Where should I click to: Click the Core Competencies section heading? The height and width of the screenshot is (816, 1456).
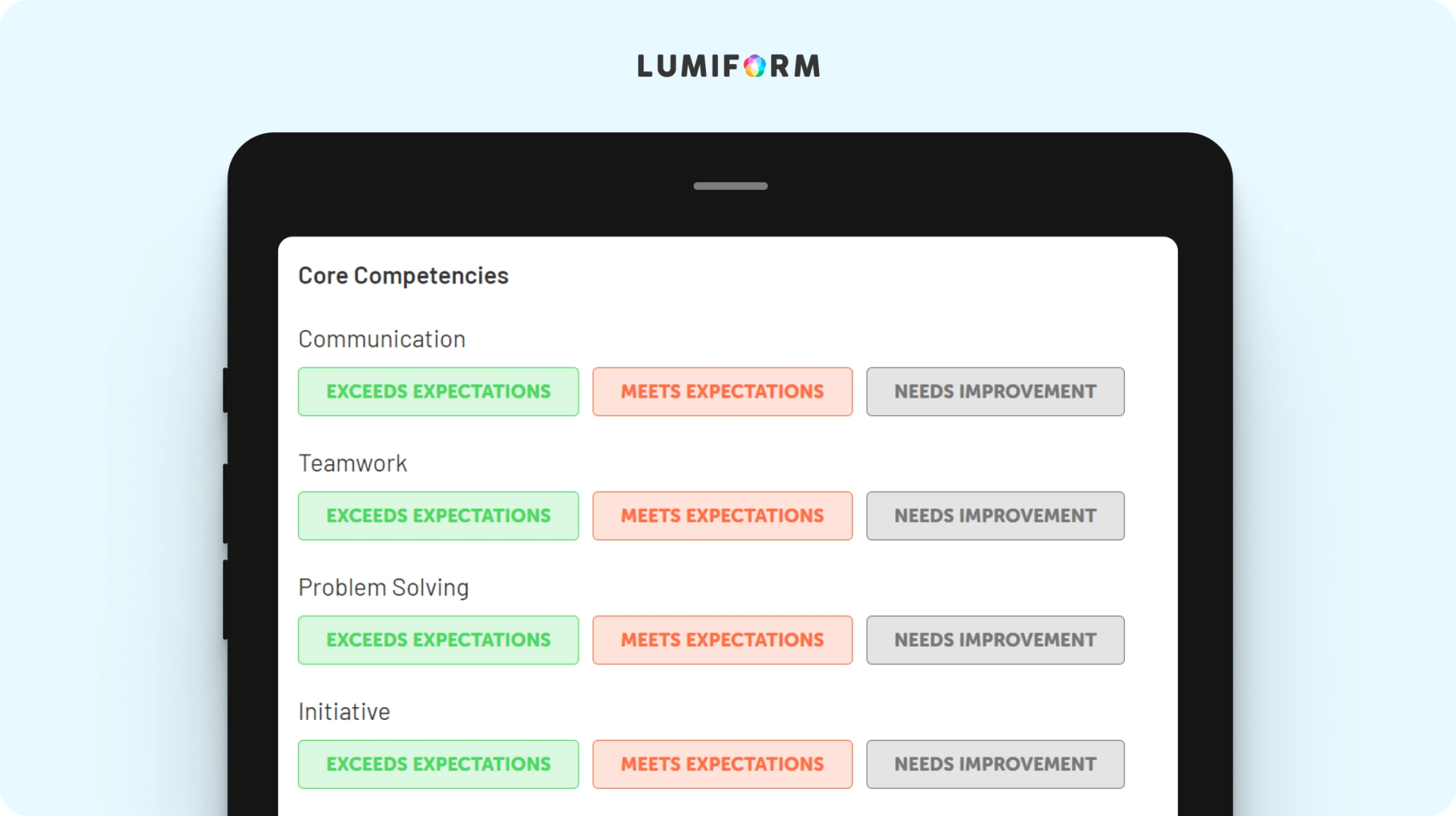tap(403, 276)
